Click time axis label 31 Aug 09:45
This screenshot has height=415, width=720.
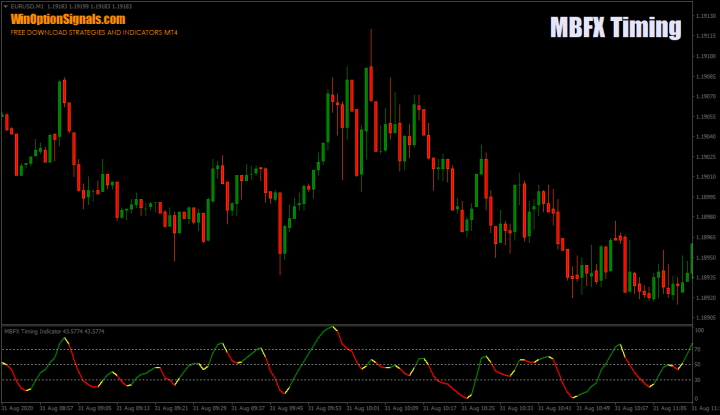point(287,408)
